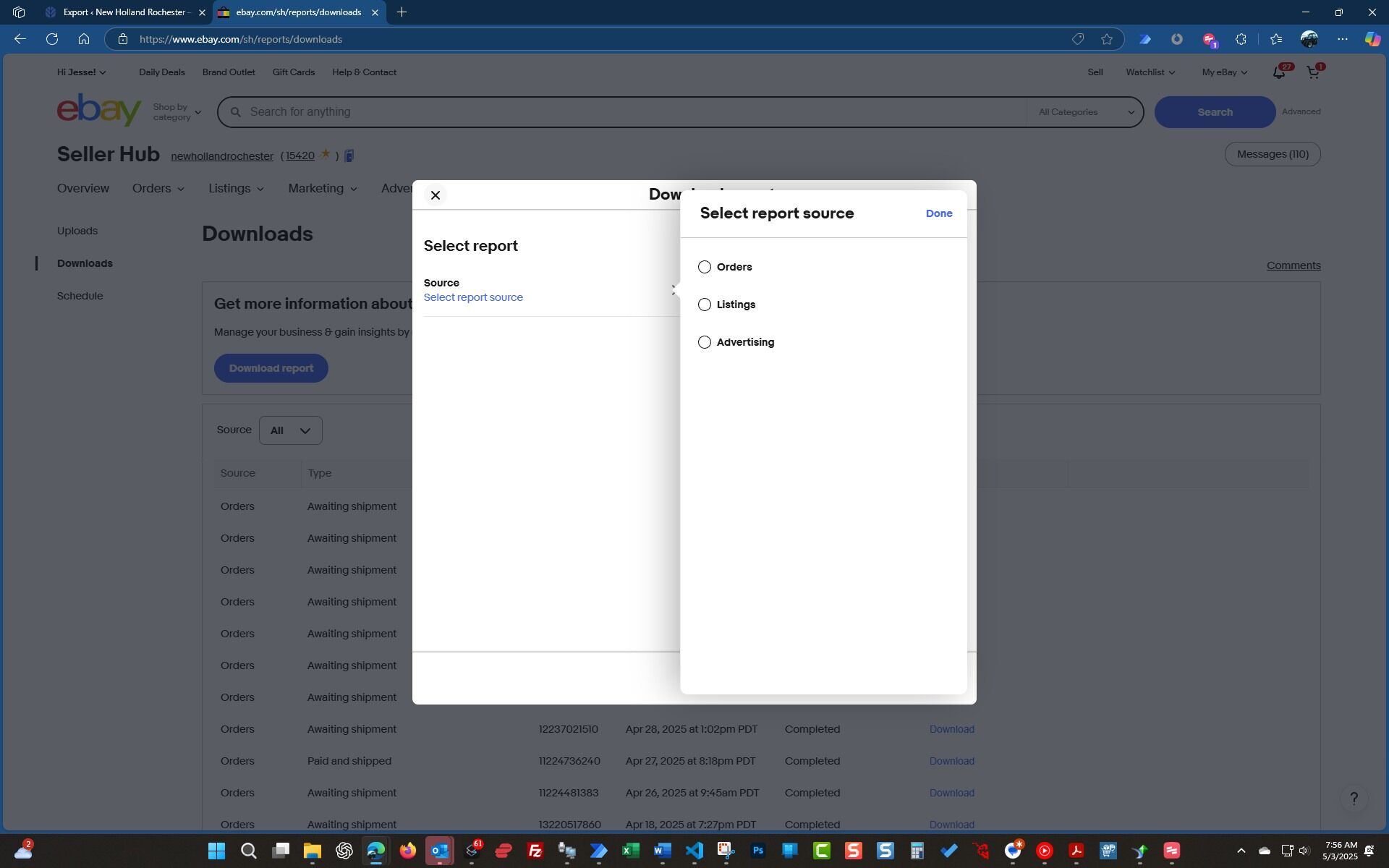Viewport: 1389px width, 868px height.
Task: Choose Advertising as report source
Action: coord(705,342)
